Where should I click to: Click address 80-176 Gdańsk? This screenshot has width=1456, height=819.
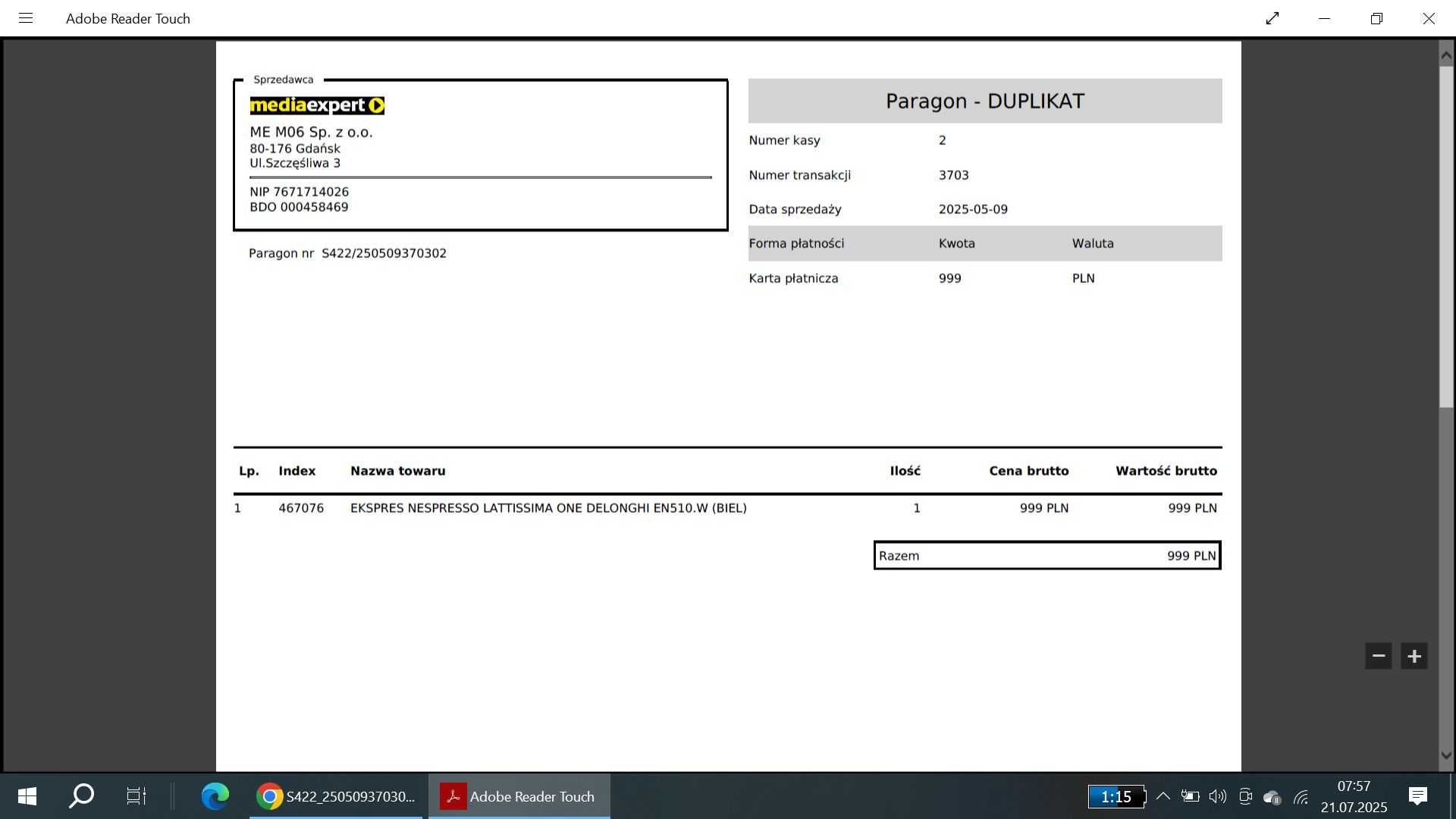[295, 149]
